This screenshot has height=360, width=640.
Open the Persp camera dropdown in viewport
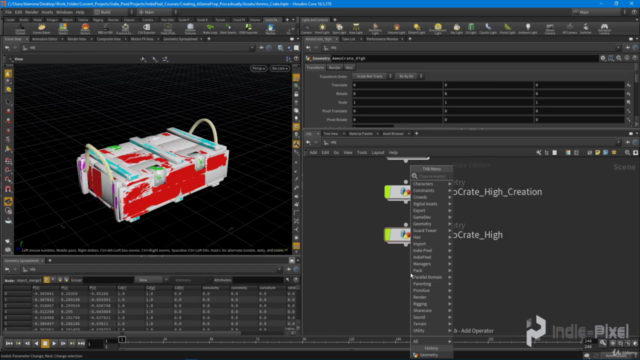[258, 69]
